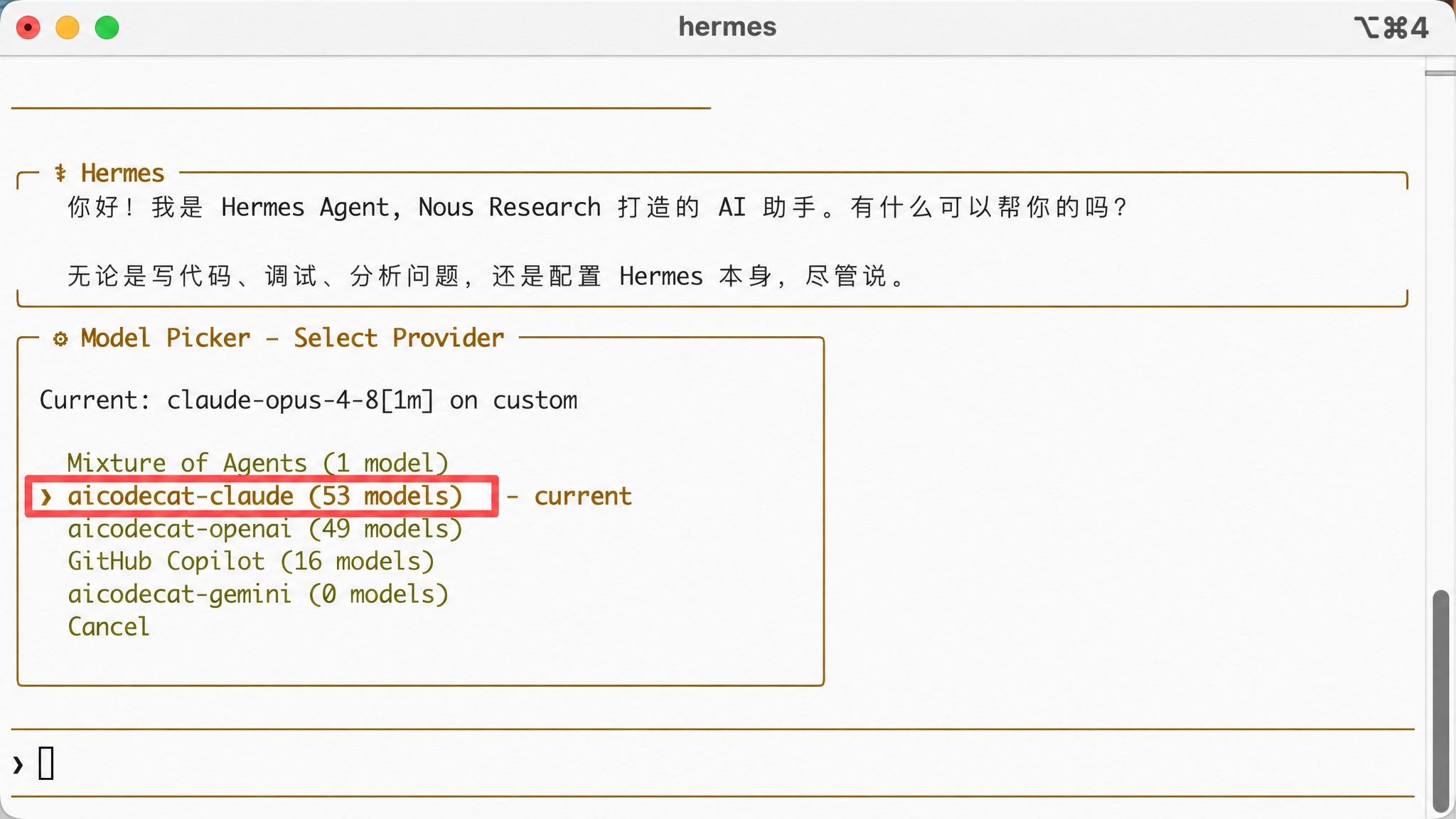Click the ⌥⌘4 shortcut indicator in title bar
This screenshot has height=819, width=1456.
coord(1391,28)
